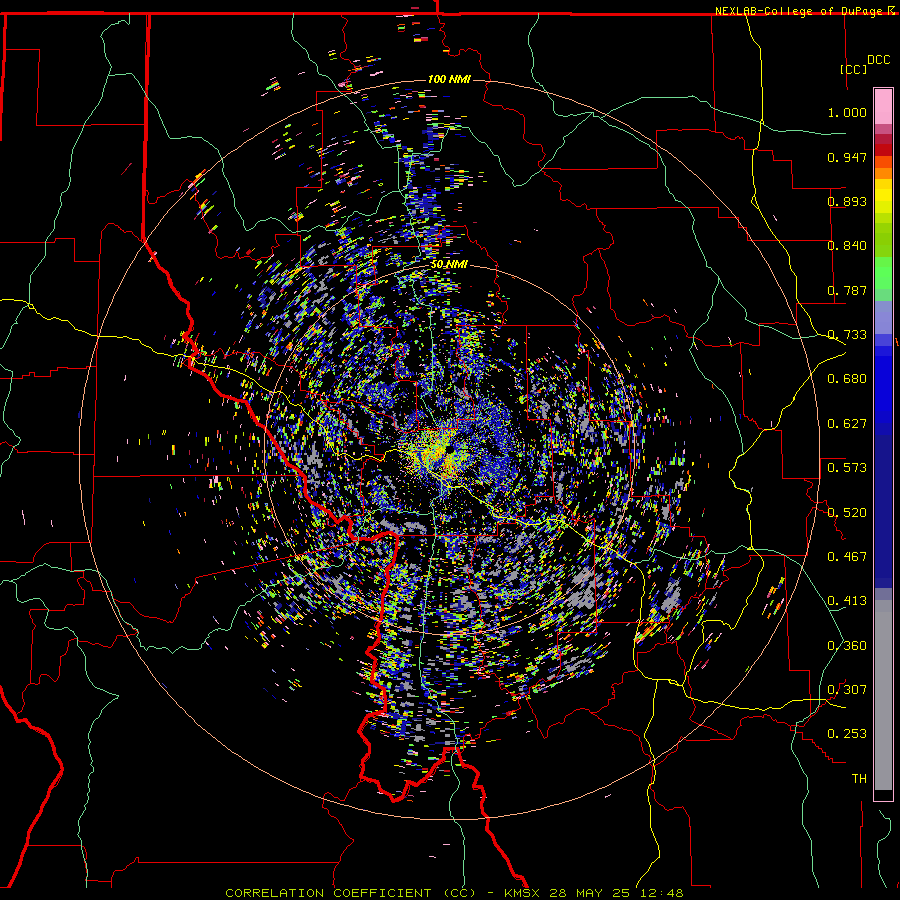Select the 0.733 legend value
The image size is (900, 900).
847,335
